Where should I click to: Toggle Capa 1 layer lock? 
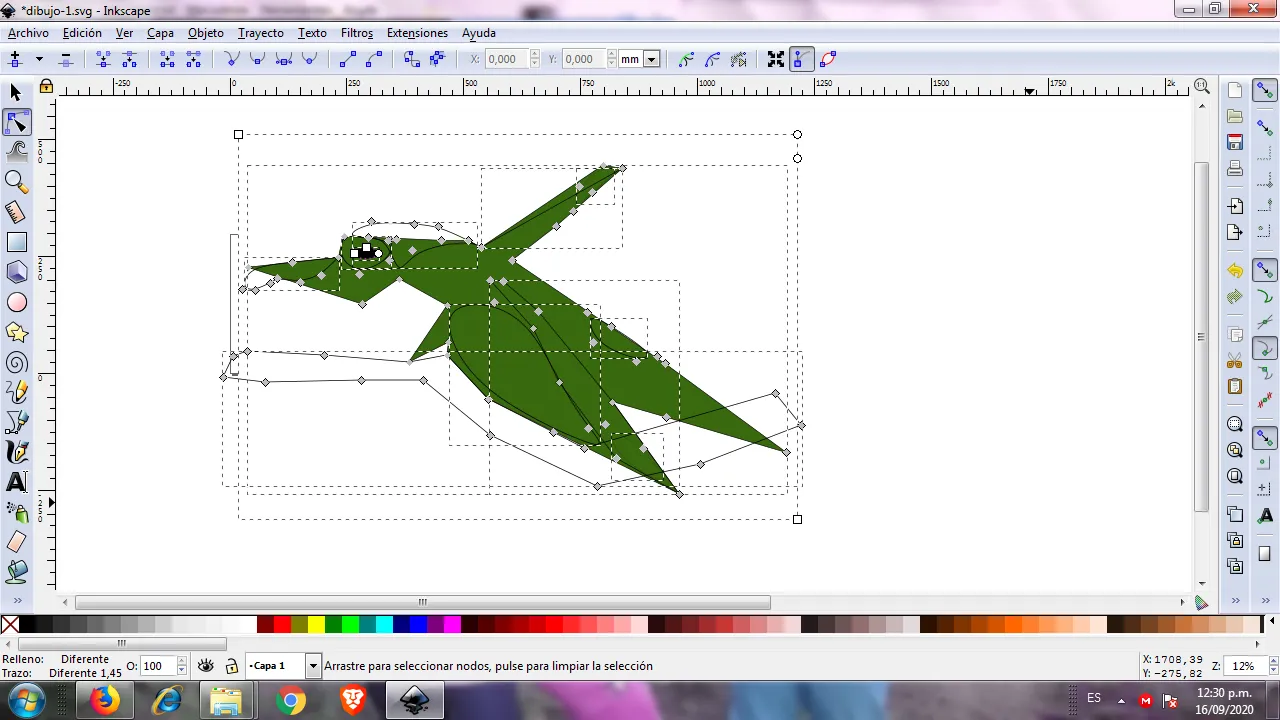tap(231, 666)
